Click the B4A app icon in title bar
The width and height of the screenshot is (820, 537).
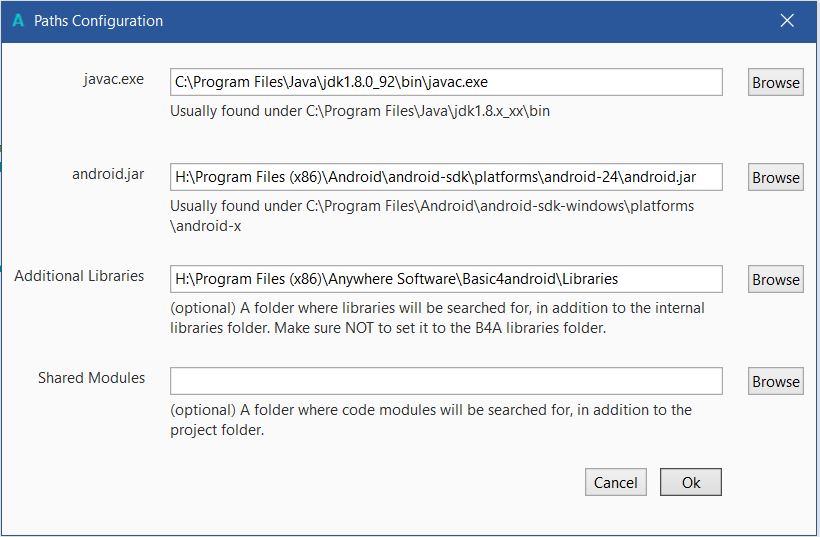[x=18, y=21]
